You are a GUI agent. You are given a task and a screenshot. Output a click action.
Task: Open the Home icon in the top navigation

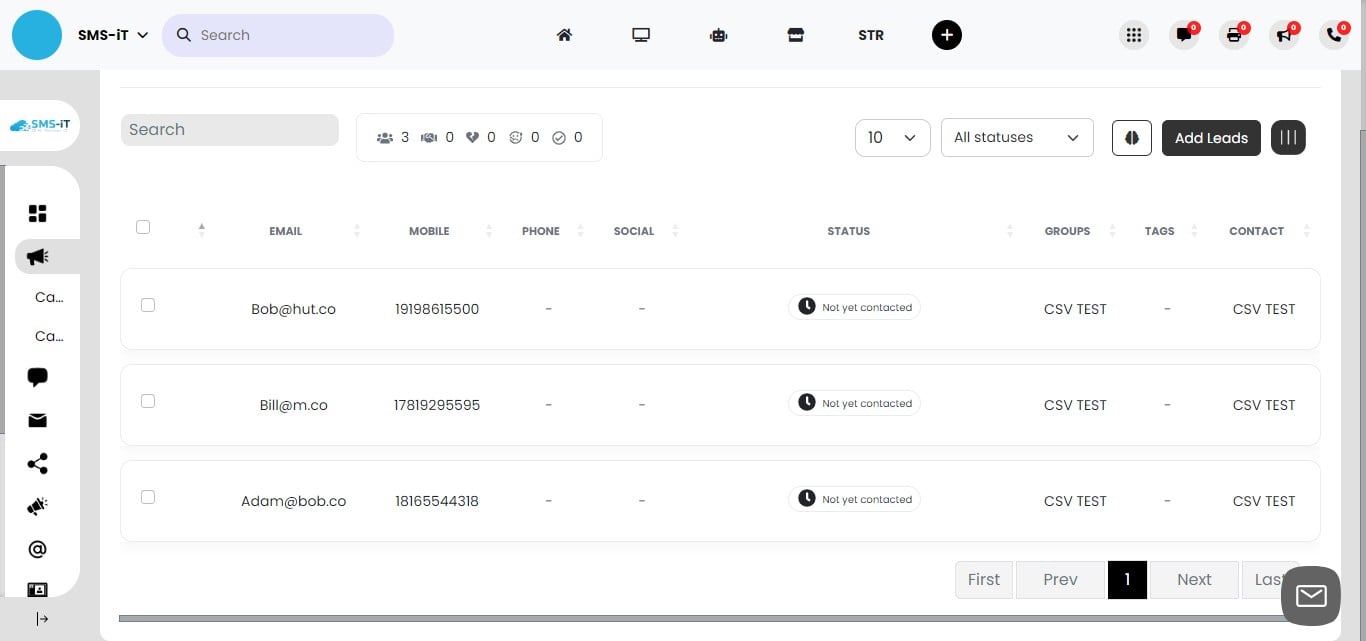tap(564, 35)
